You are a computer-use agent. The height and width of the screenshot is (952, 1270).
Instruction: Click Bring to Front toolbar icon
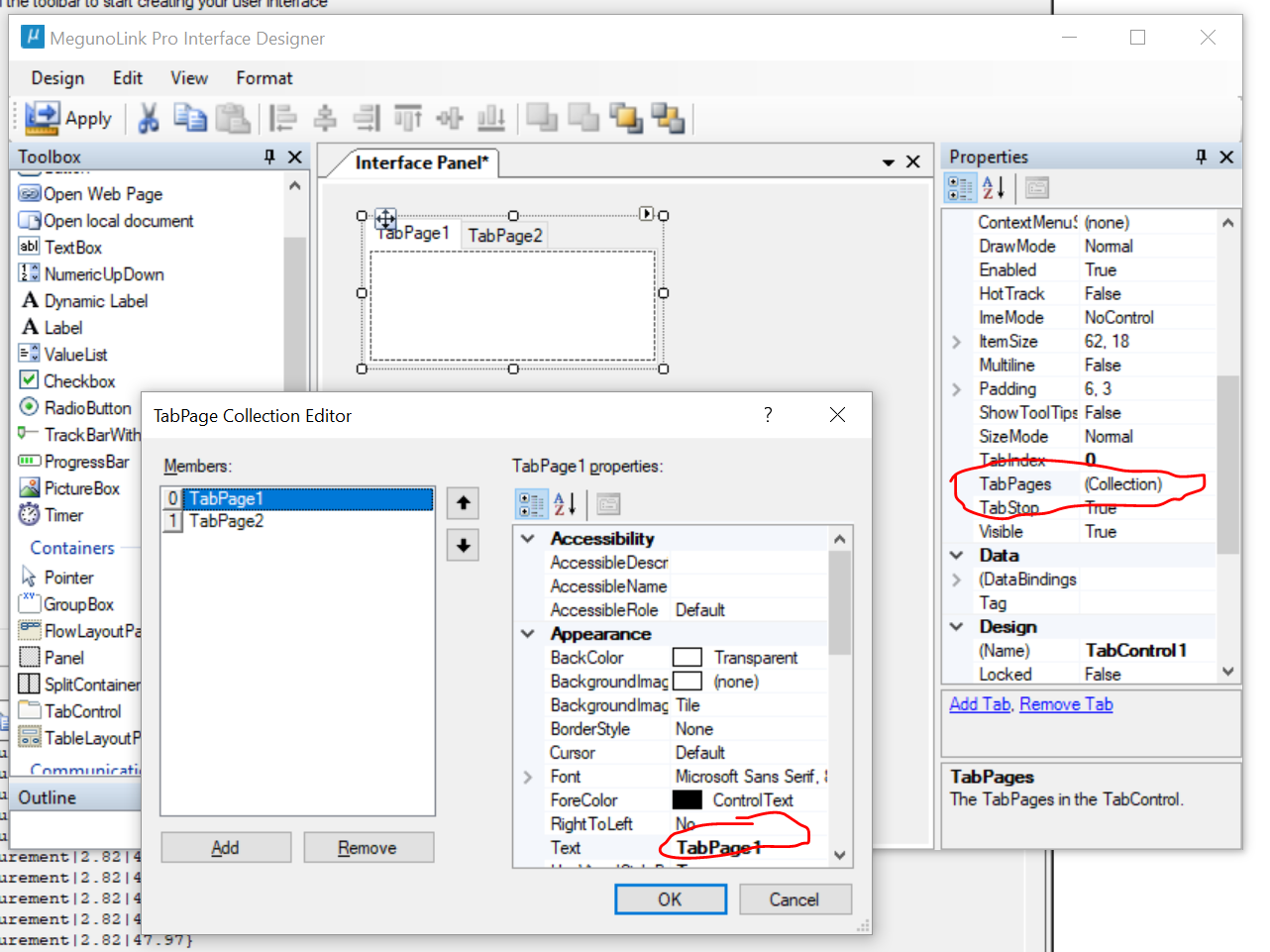point(626,118)
